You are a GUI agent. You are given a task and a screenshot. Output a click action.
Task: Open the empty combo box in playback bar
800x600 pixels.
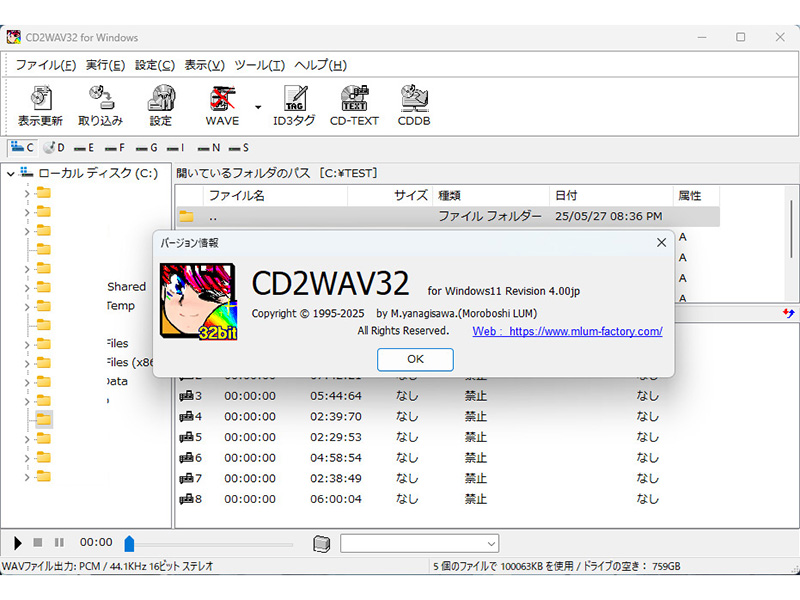pyautogui.click(x=419, y=543)
